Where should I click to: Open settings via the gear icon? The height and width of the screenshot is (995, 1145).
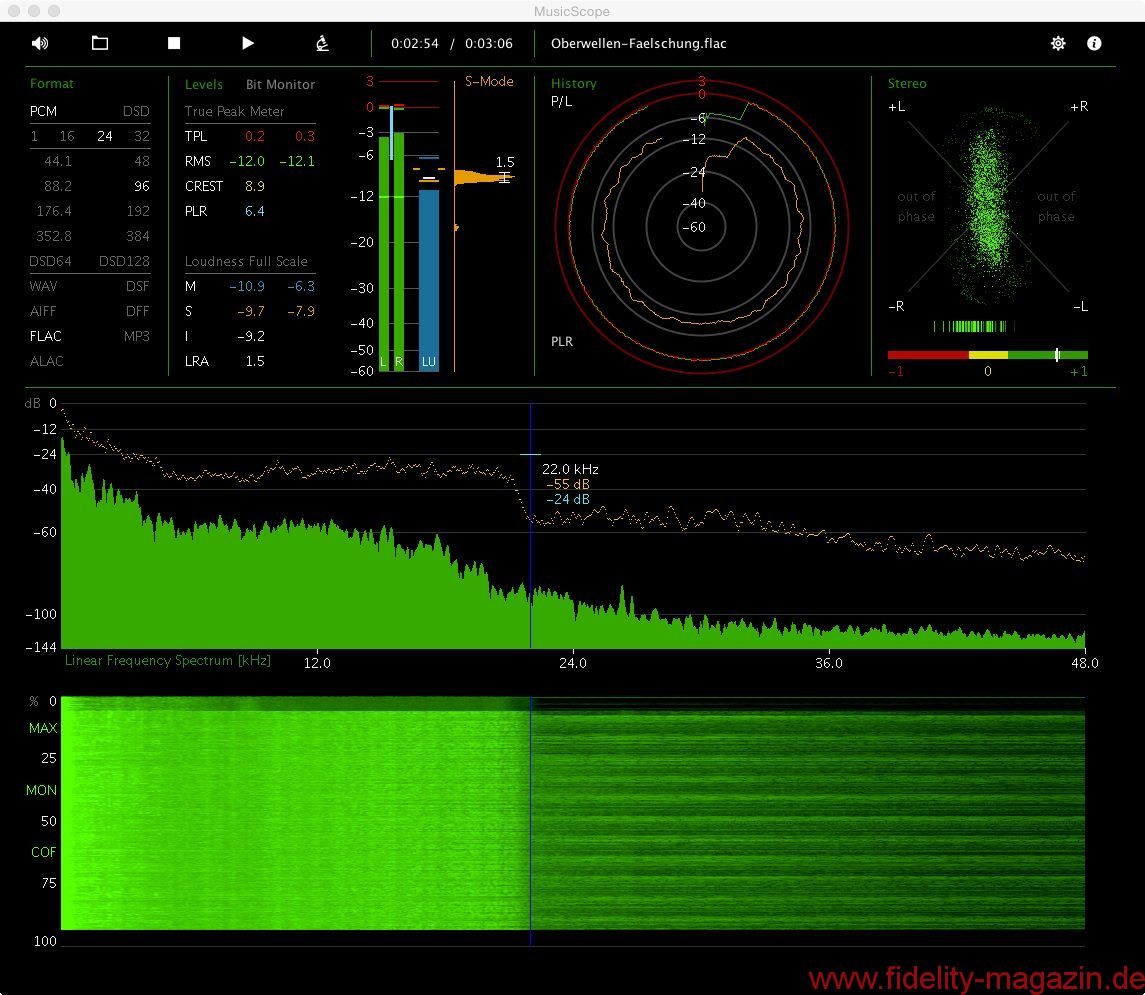click(1058, 43)
